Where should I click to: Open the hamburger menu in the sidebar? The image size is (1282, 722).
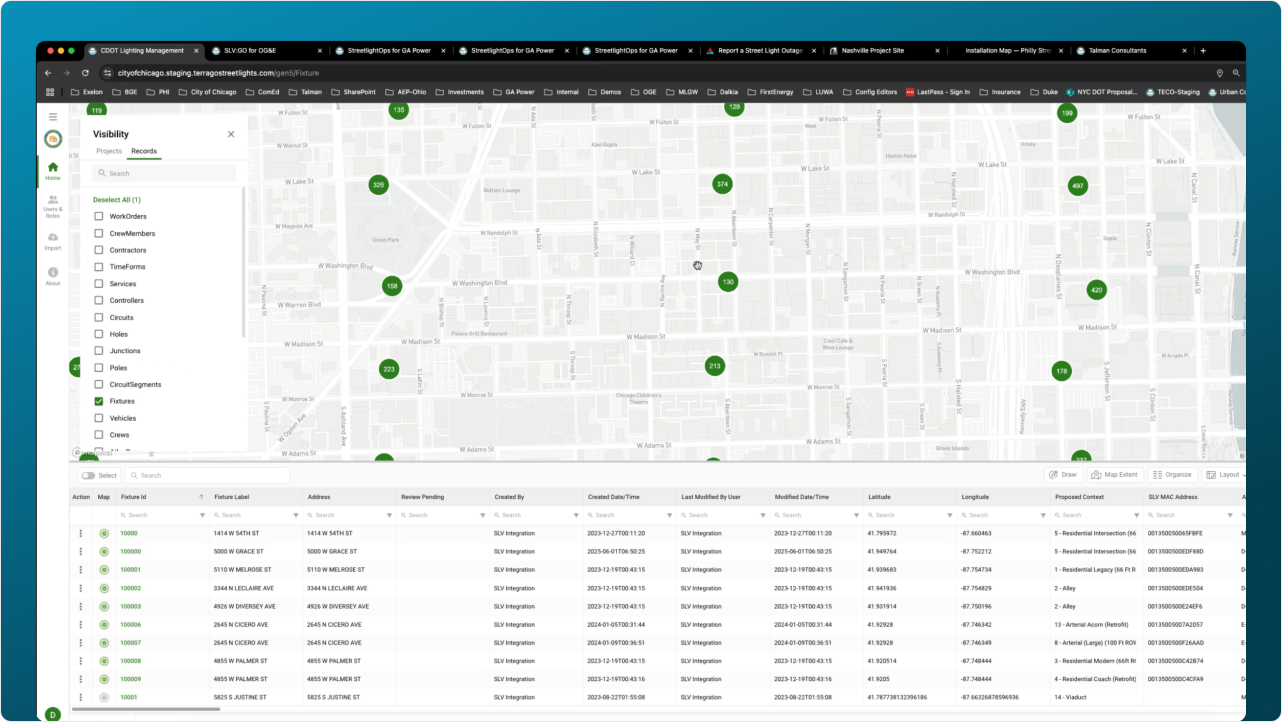53,117
